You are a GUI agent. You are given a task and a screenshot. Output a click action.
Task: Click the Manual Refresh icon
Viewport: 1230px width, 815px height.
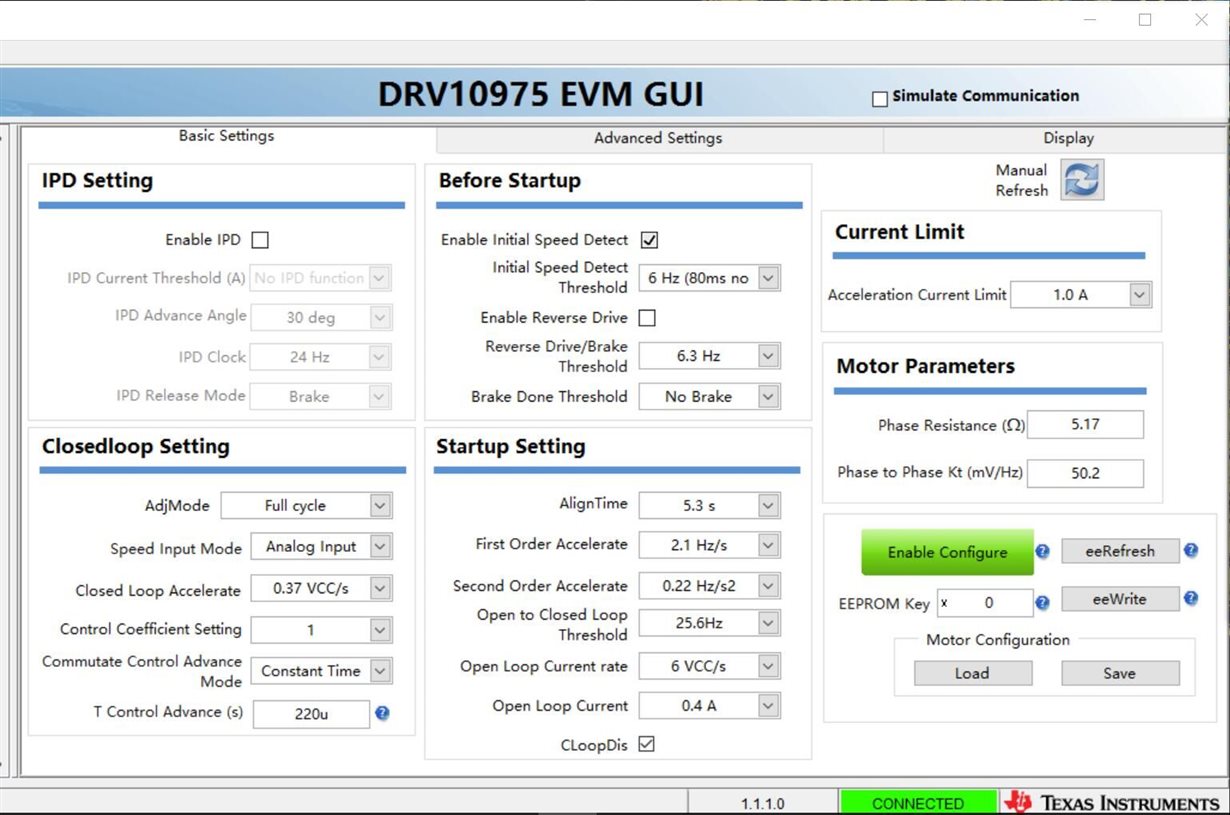coord(1082,180)
